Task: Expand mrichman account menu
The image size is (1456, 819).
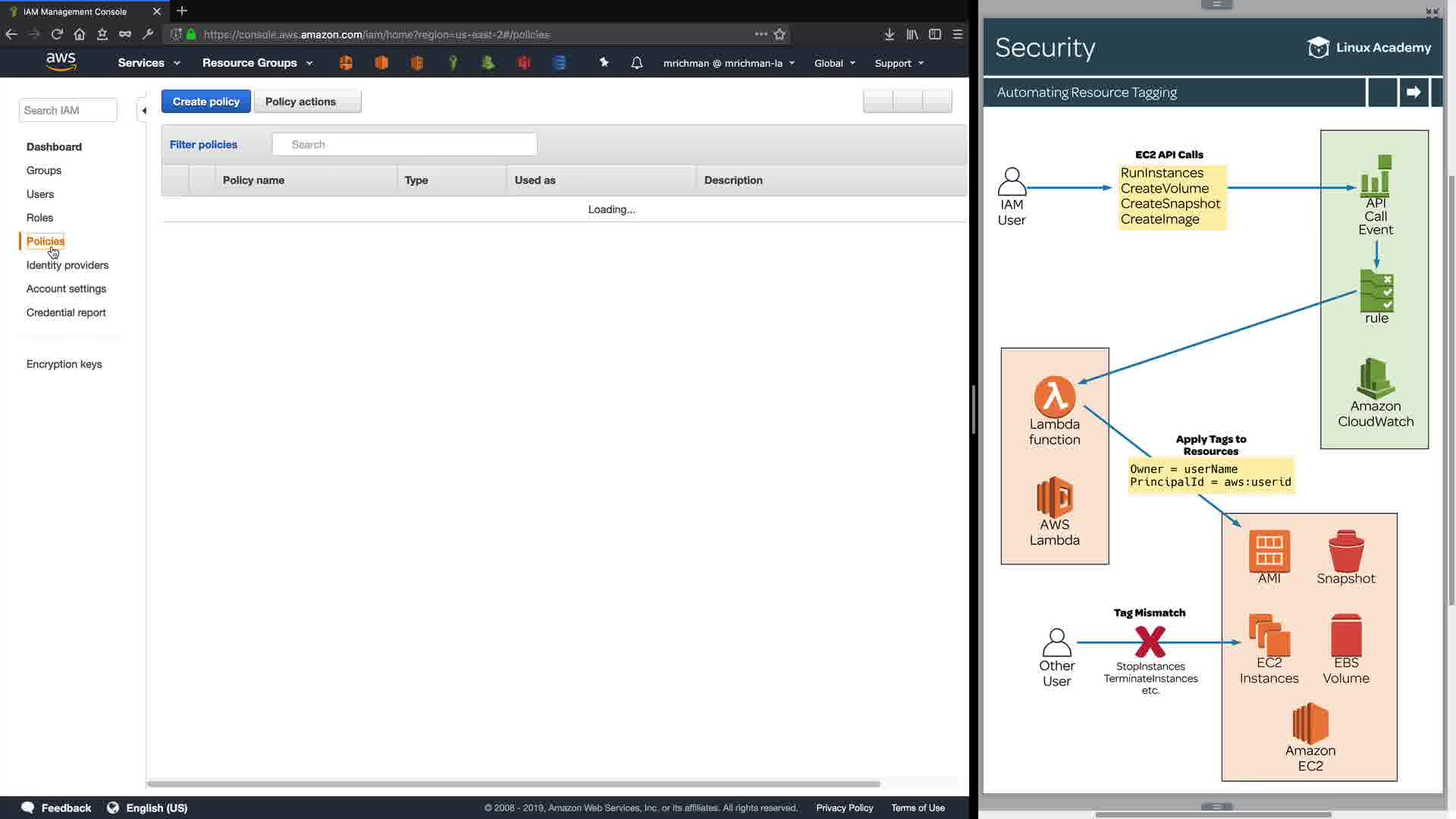Action: point(728,64)
